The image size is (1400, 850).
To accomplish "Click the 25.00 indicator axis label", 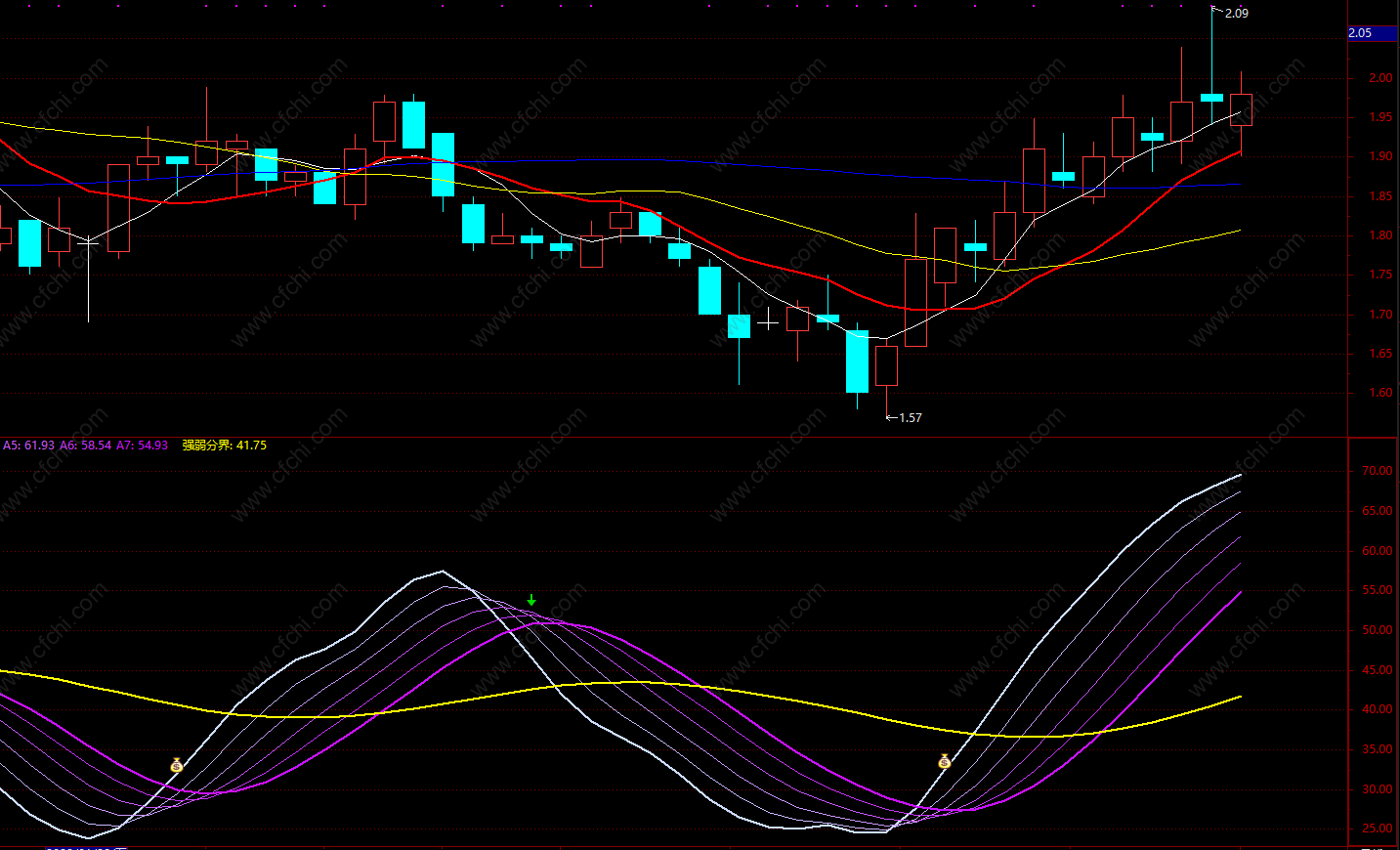I will coord(1378,829).
